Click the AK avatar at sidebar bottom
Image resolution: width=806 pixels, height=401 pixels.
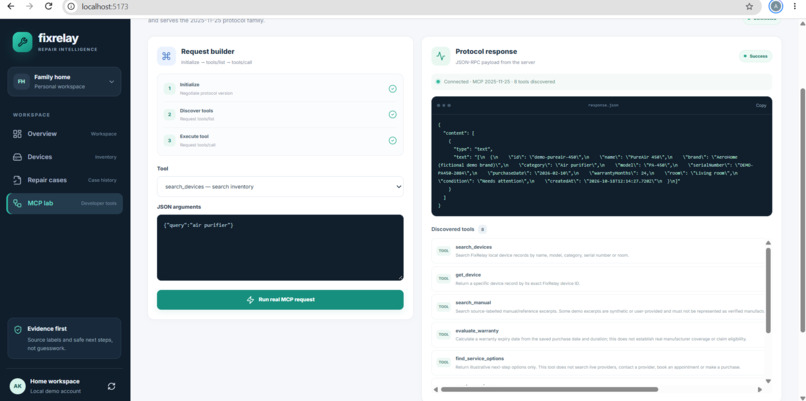tap(17, 386)
